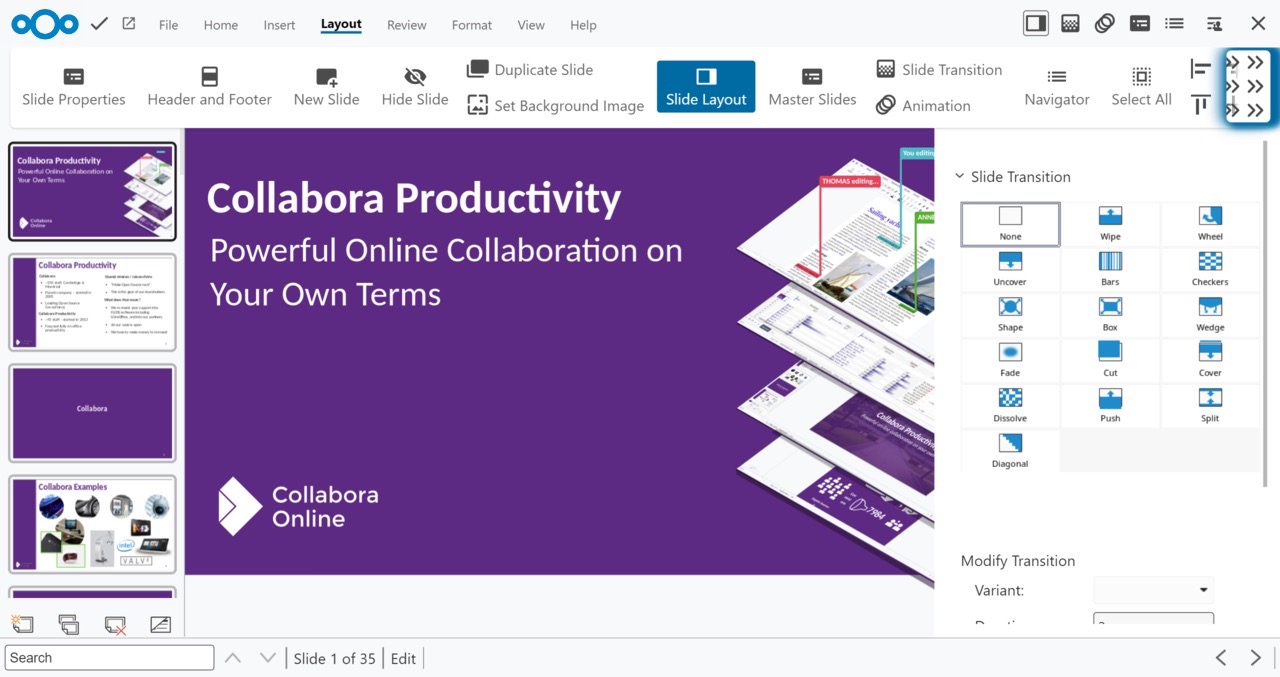Click the Search input field
The height and width of the screenshot is (677, 1280).
(x=109, y=658)
